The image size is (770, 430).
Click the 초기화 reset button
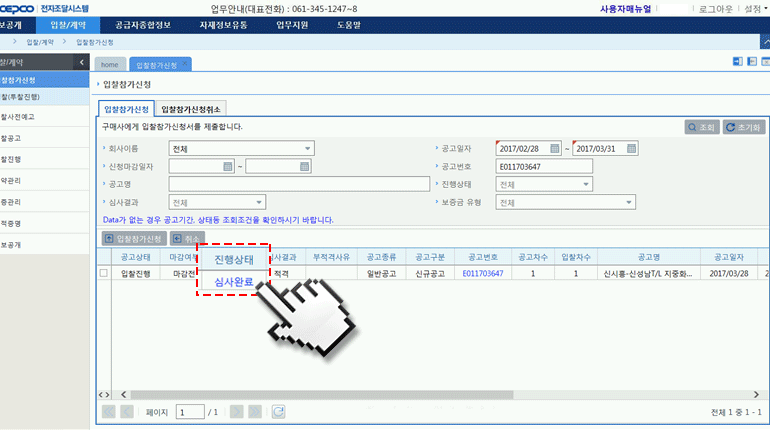[x=743, y=127]
